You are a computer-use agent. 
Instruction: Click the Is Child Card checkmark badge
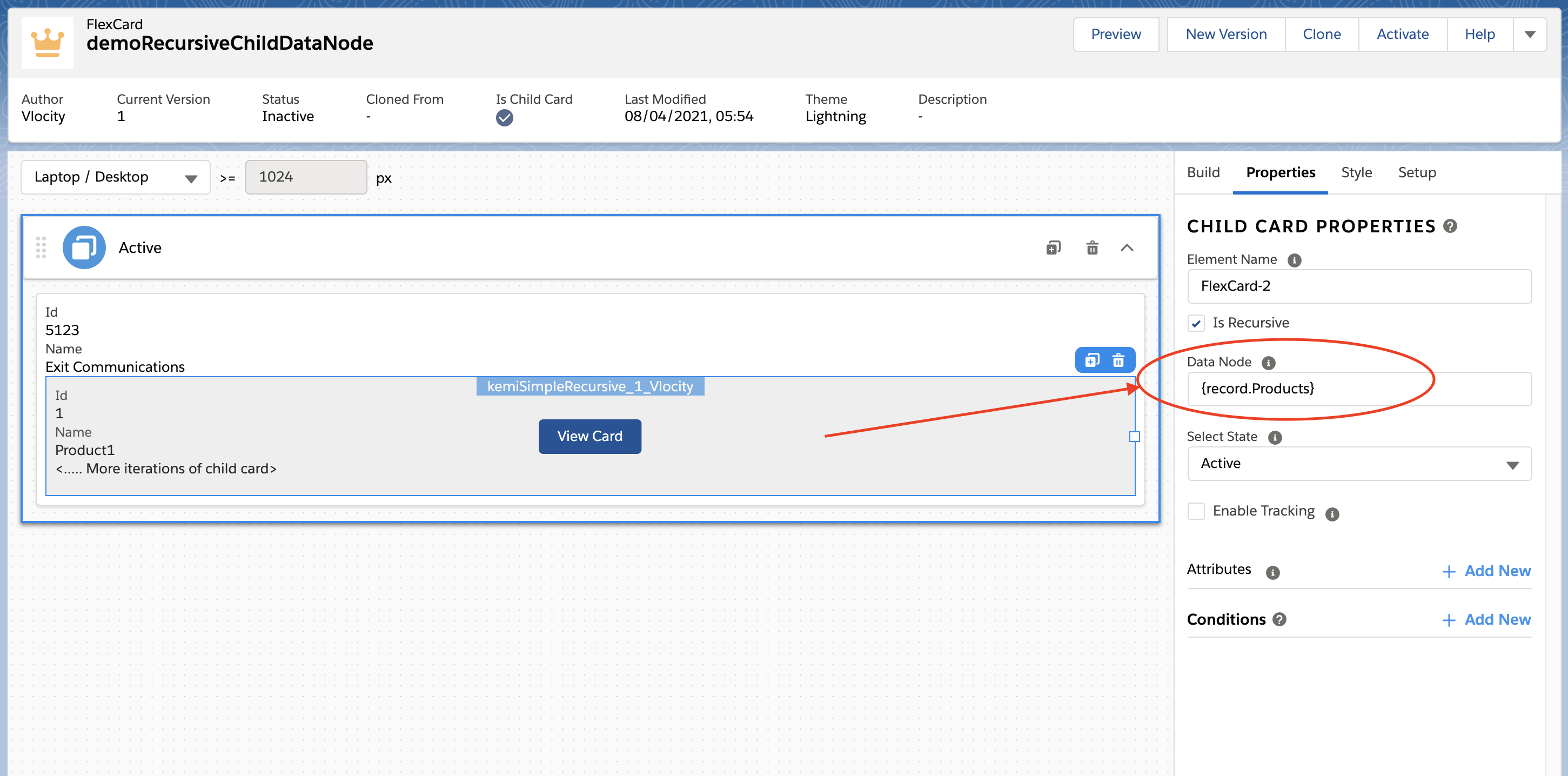[x=504, y=117]
